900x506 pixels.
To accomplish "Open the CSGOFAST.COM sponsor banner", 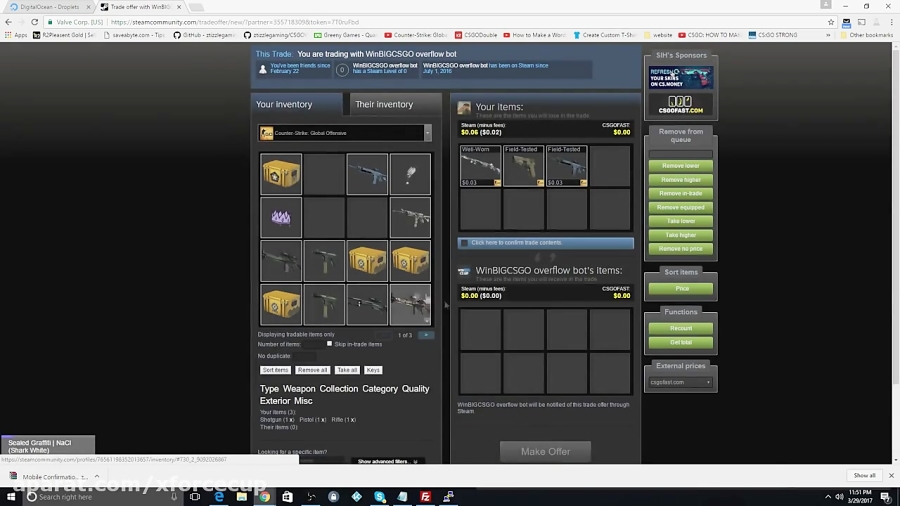I will click(x=681, y=104).
